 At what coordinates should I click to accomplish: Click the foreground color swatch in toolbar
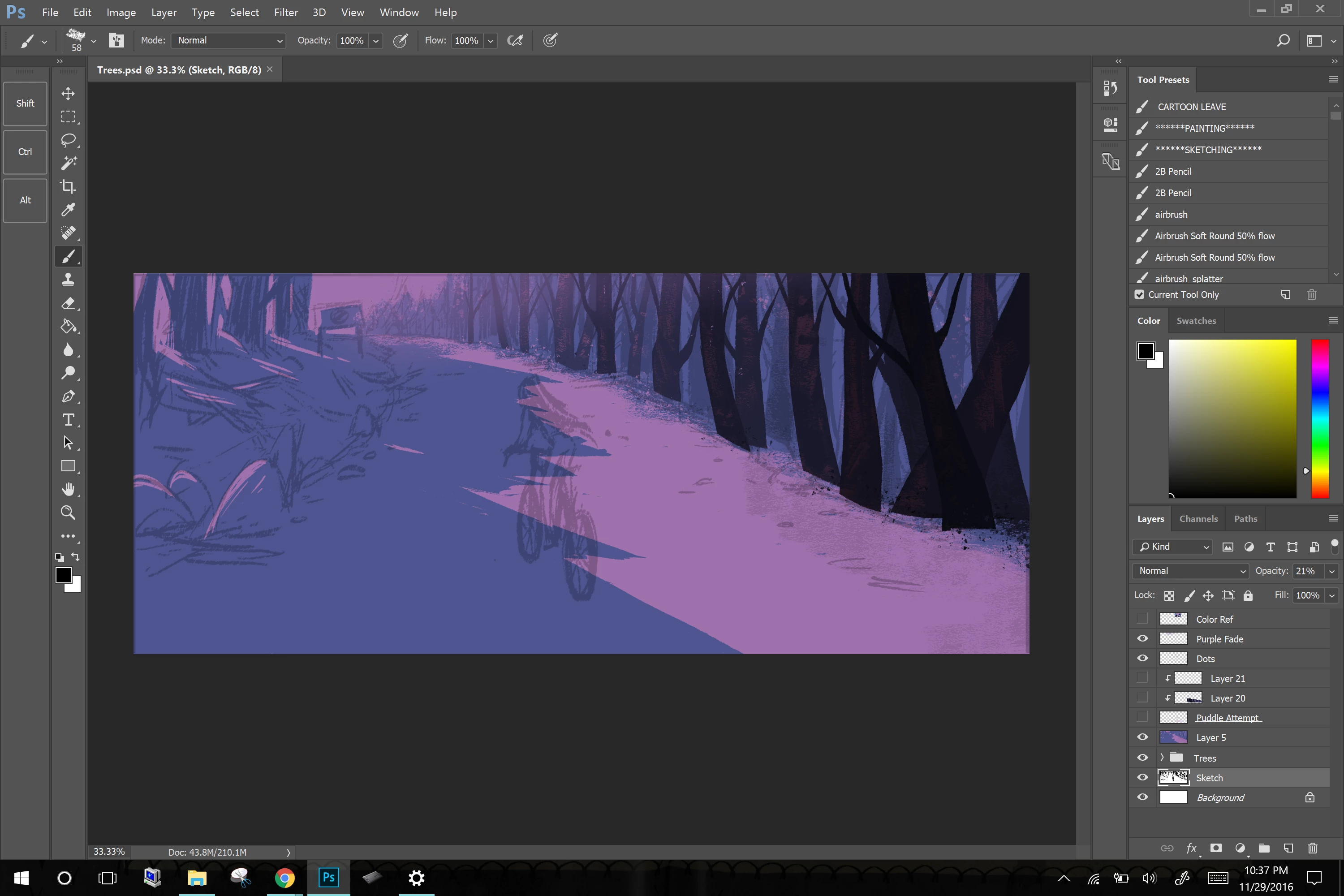[x=64, y=575]
